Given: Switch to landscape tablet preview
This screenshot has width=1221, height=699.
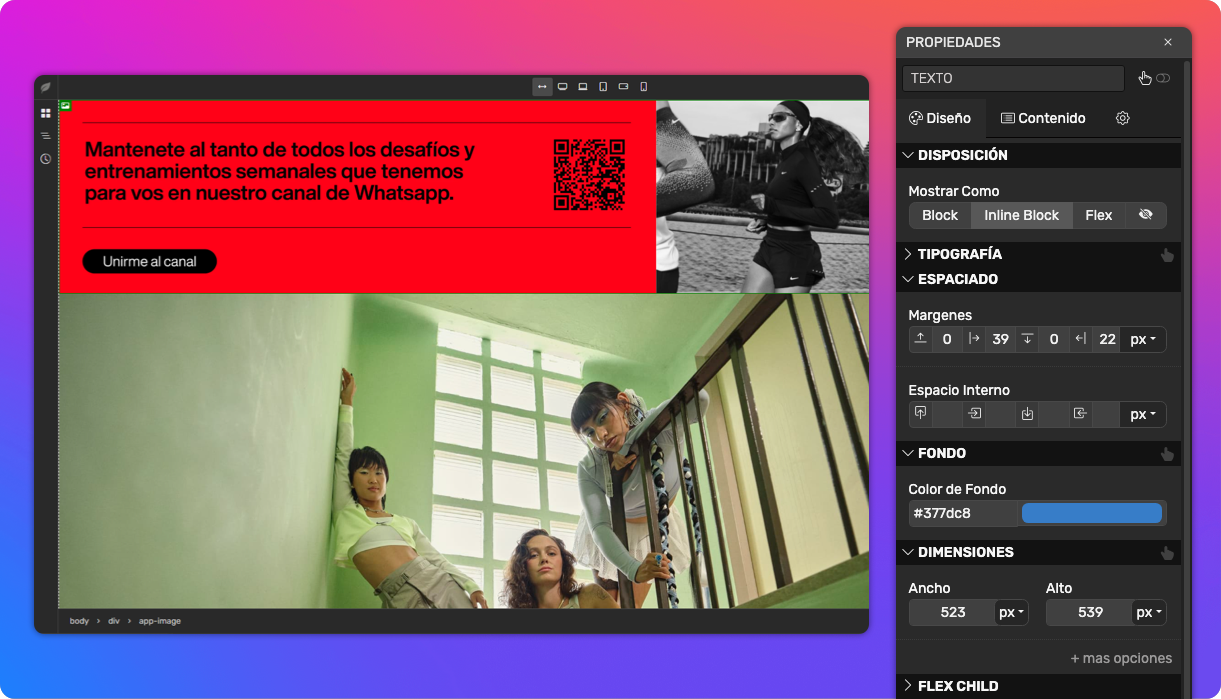Looking at the screenshot, I should point(623,87).
